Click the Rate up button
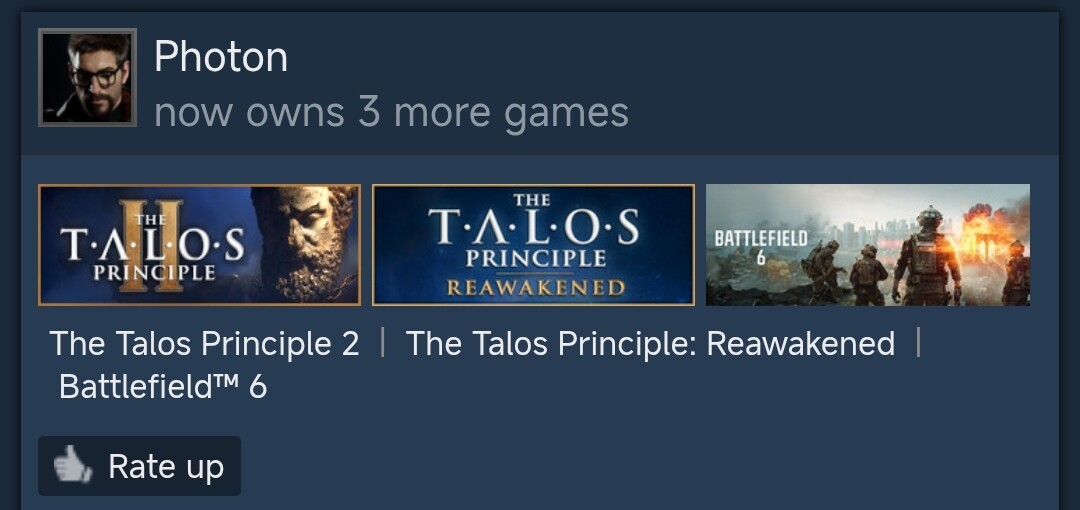 [x=139, y=466]
